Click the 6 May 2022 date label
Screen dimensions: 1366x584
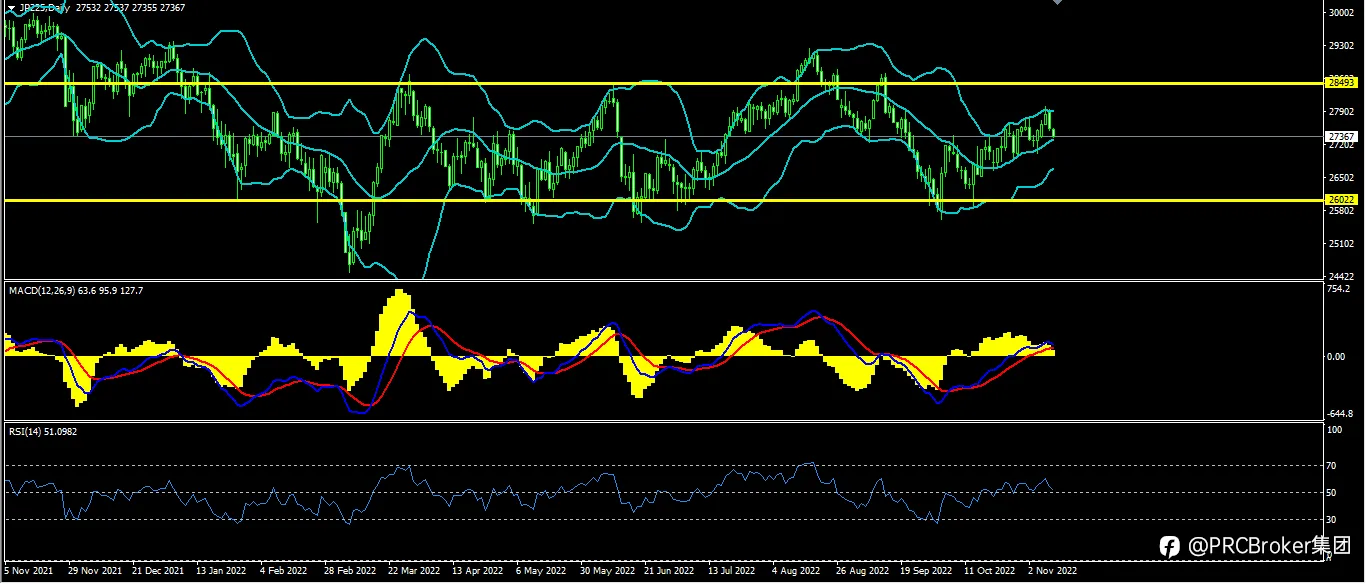click(x=540, y=571)
